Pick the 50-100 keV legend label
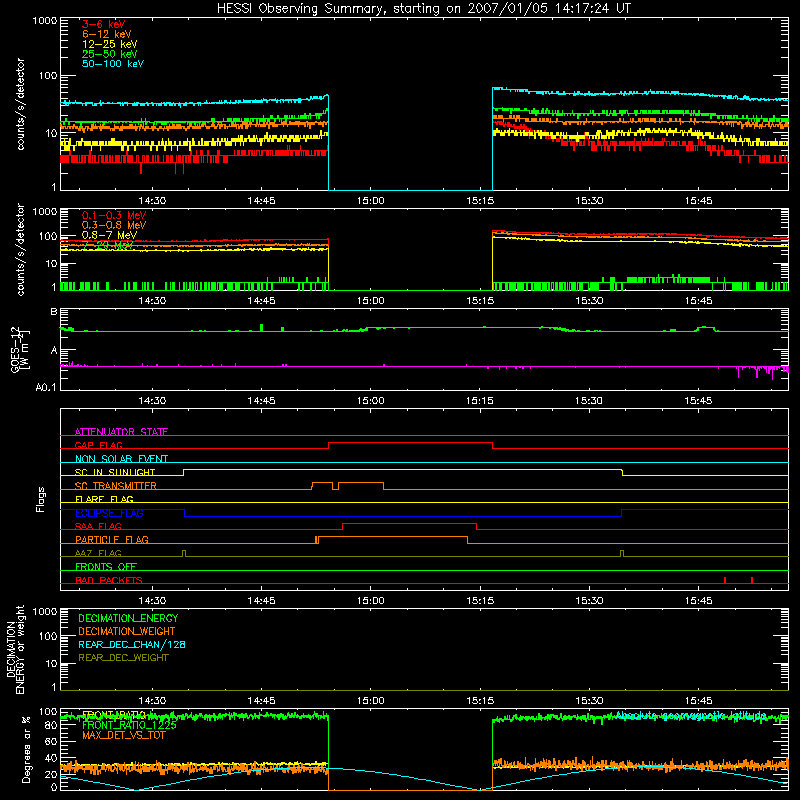Screen dimensions: 800x800 (x=113, y=64)
